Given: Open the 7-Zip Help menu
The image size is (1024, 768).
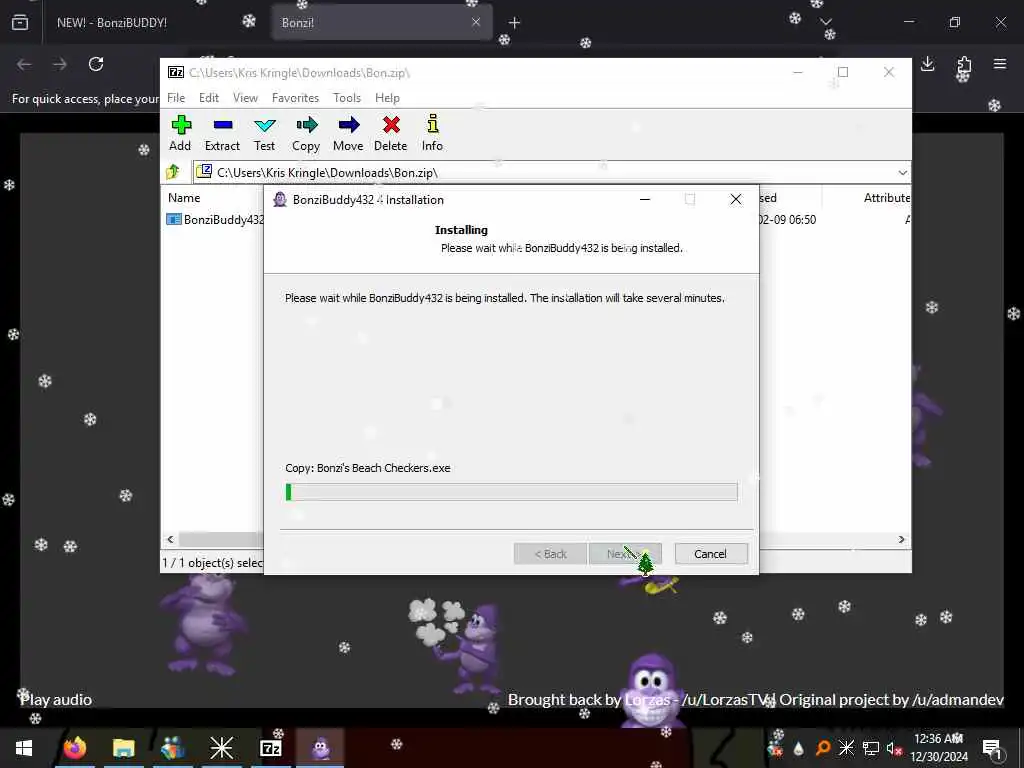Looking at the screenshot, I should click(x=387, y=97).
